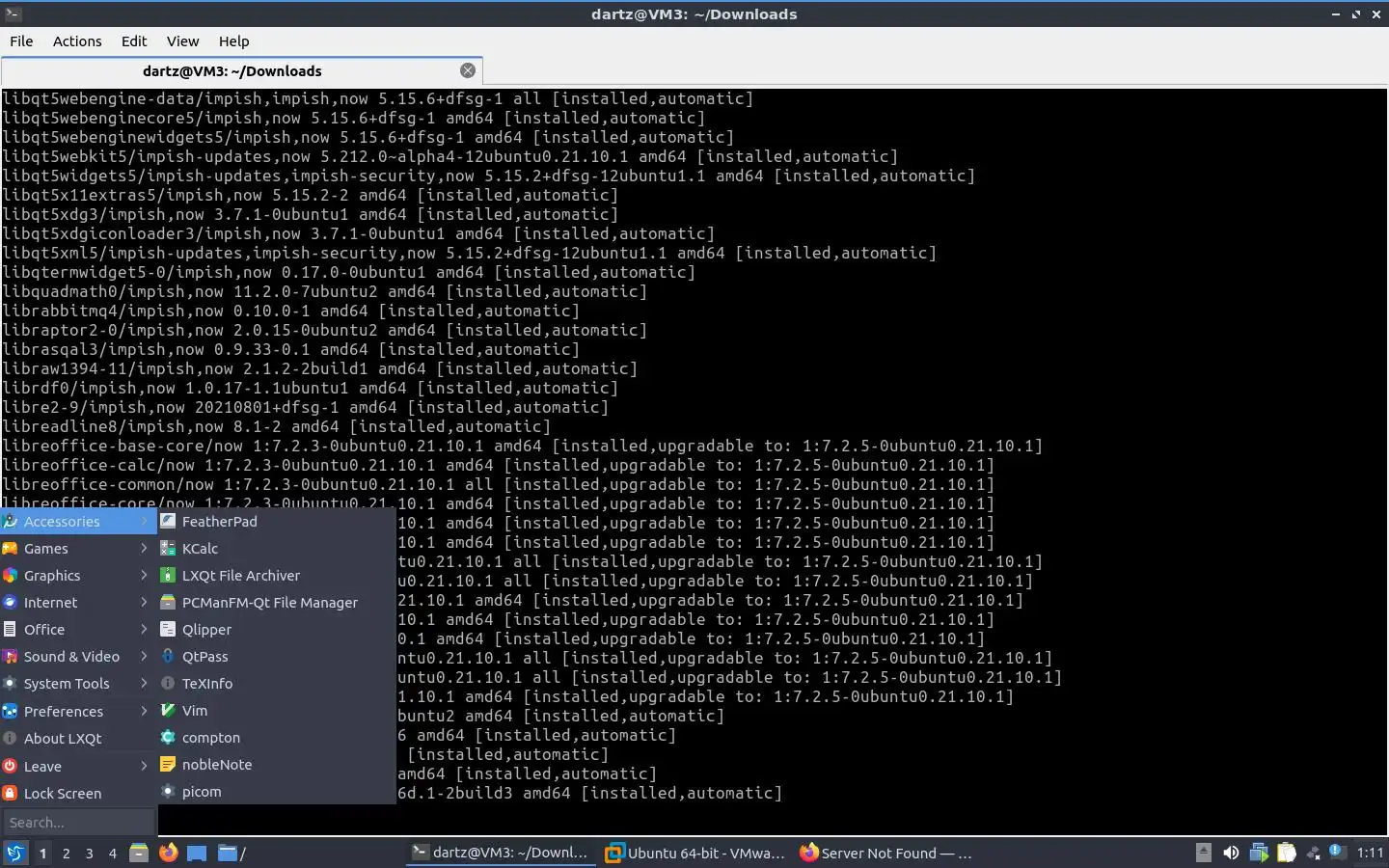
Task: Expand the Graphics menu category
Action: [x=77, y=575]
